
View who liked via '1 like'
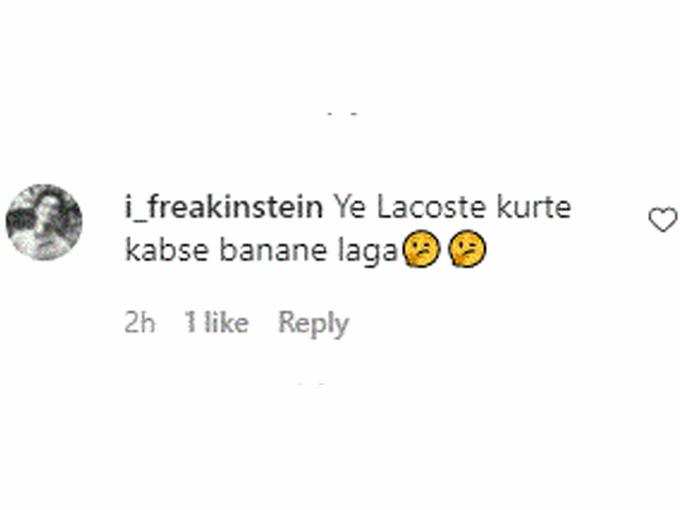coord(217,323)
